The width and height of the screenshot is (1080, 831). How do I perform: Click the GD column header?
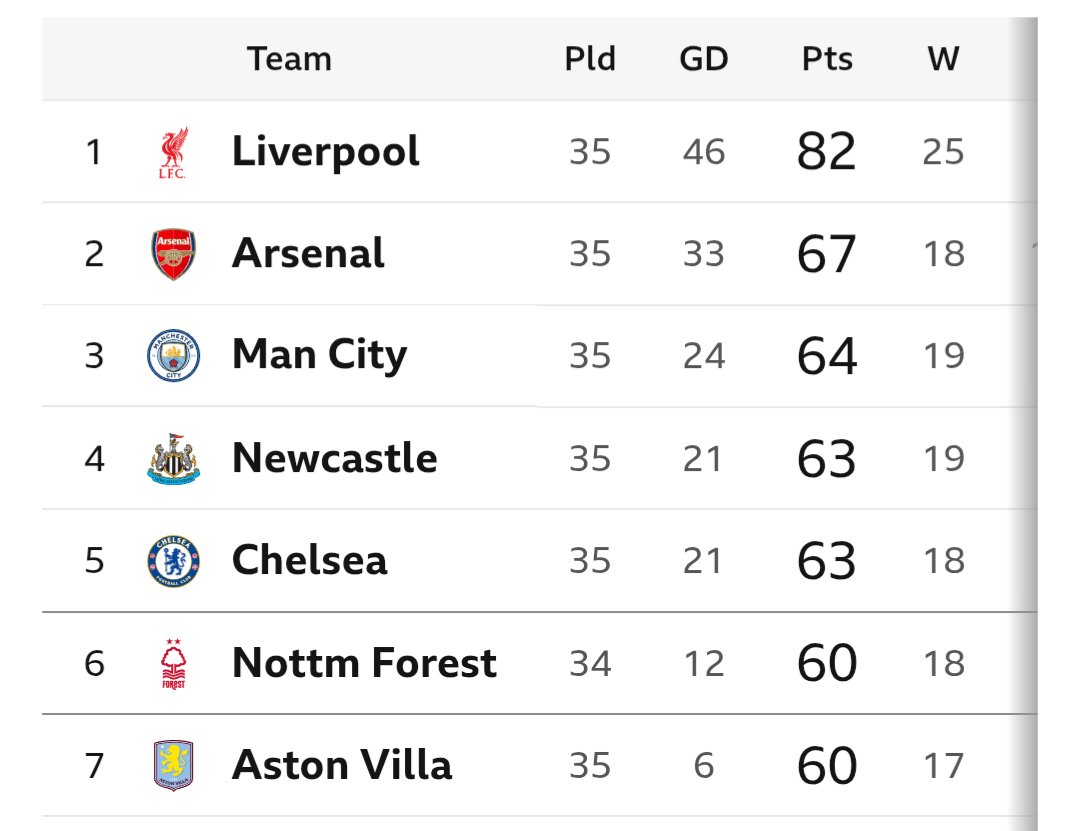tap(704, 59)
